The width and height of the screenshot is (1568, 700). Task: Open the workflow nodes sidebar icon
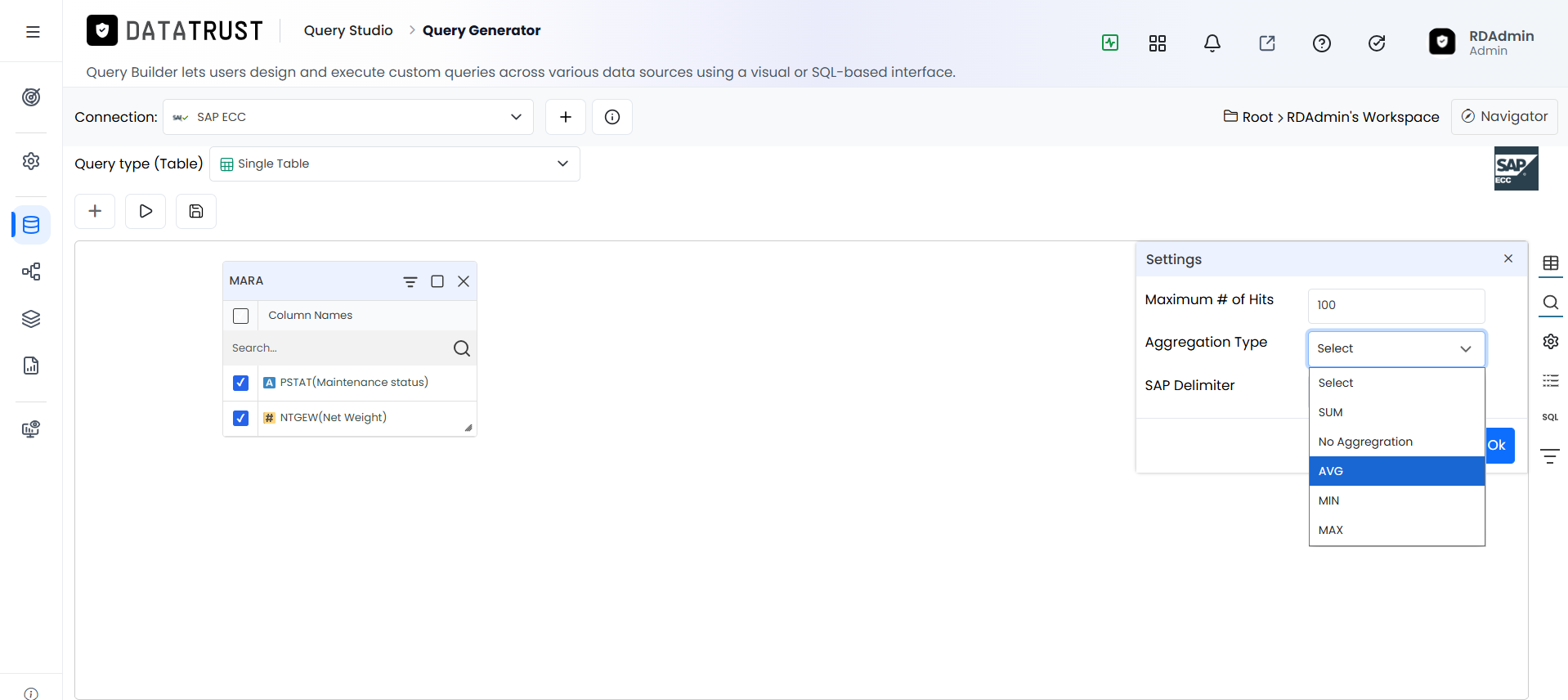click(x=31, y=271)
